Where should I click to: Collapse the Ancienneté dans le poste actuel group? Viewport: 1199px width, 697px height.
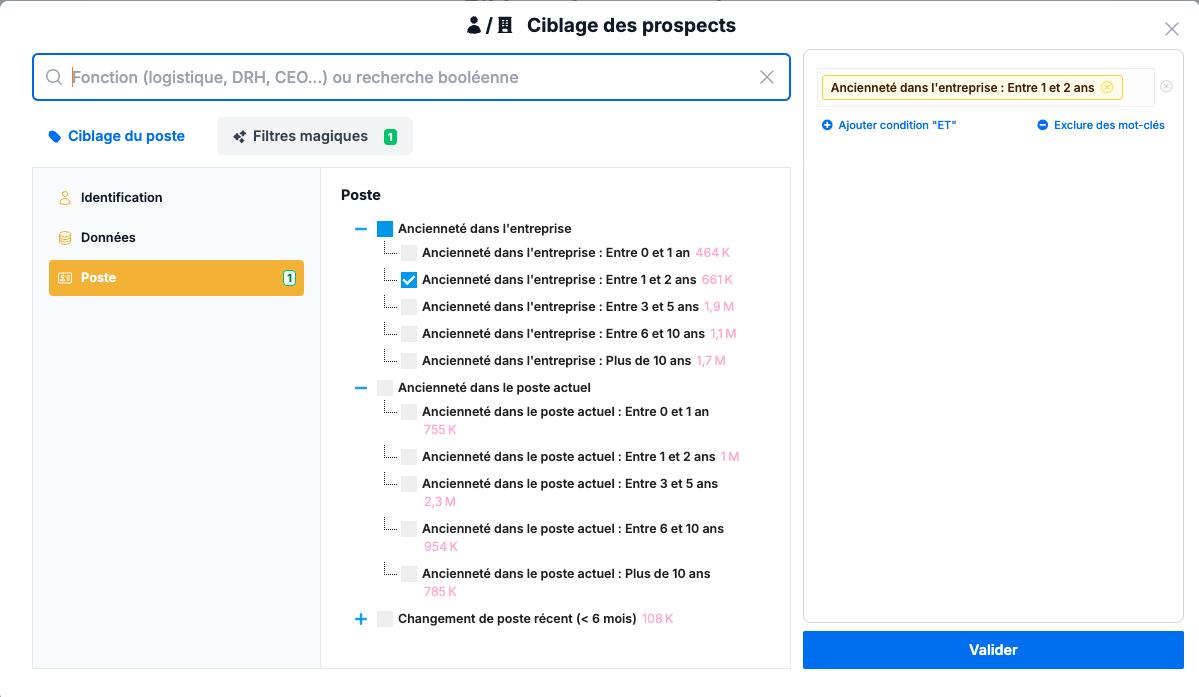[360, 387]
